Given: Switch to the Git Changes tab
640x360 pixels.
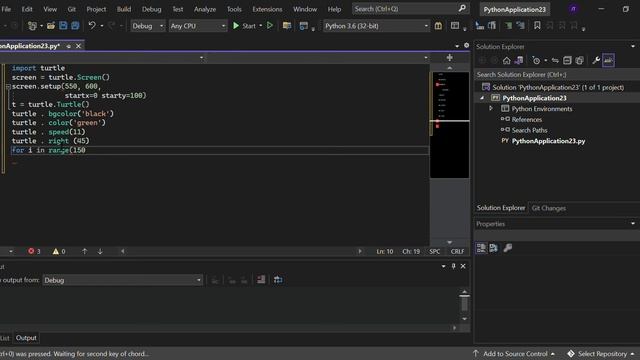Looking at the screenshot, I should 549,208.
